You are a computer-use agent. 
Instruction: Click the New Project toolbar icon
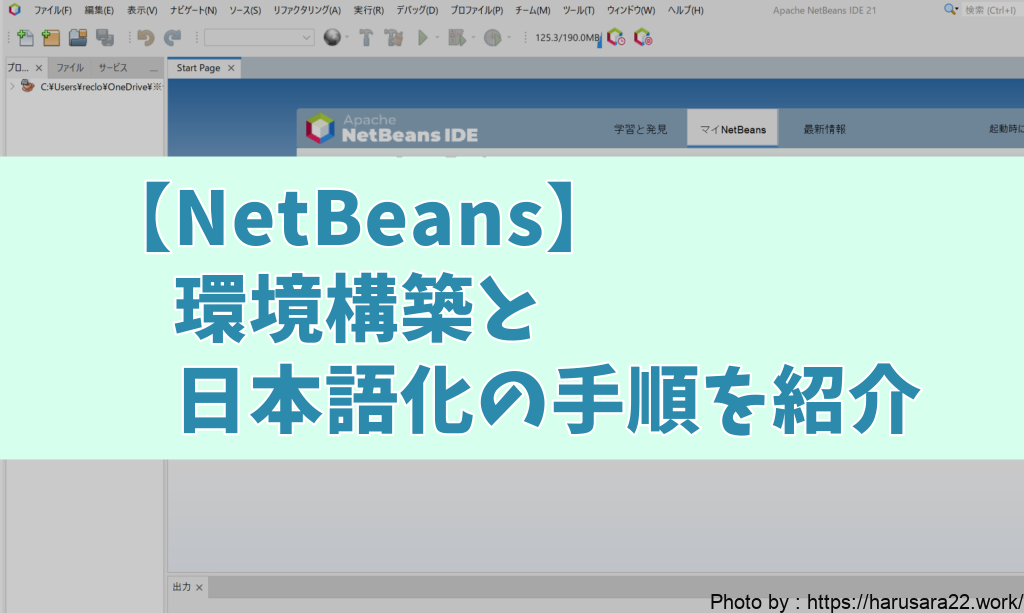point(51,38)
